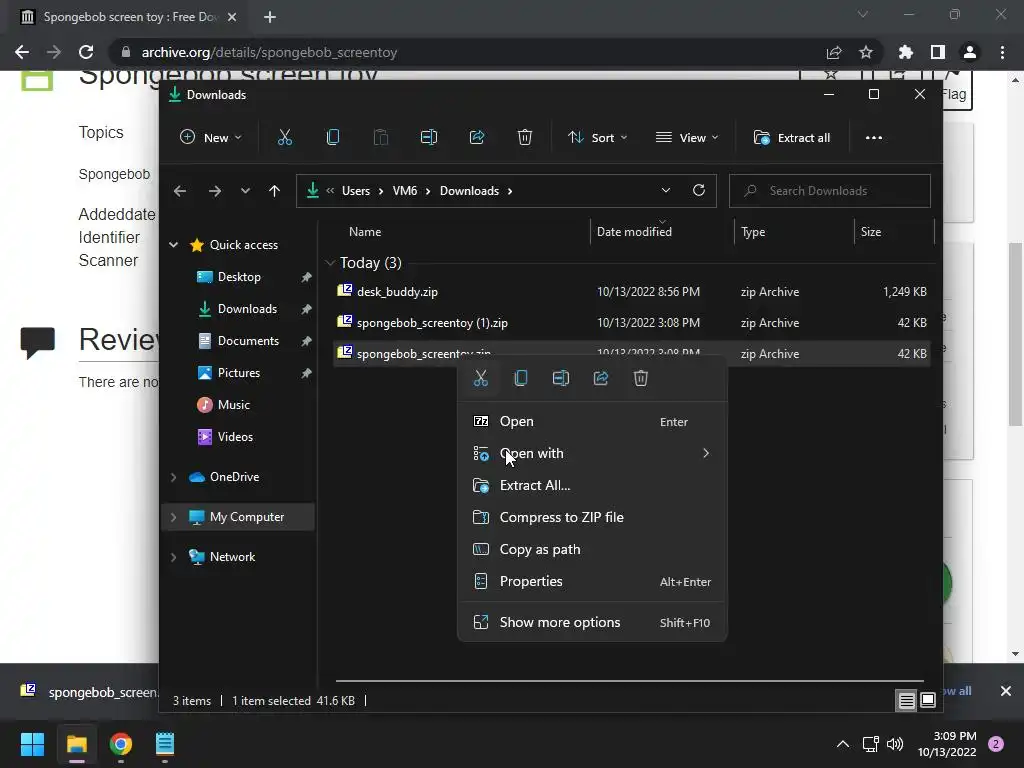The image size is (1024, 768).
Task: Click Copy icon in context menu
Action: pyautogui.click(x=520, y=378)
